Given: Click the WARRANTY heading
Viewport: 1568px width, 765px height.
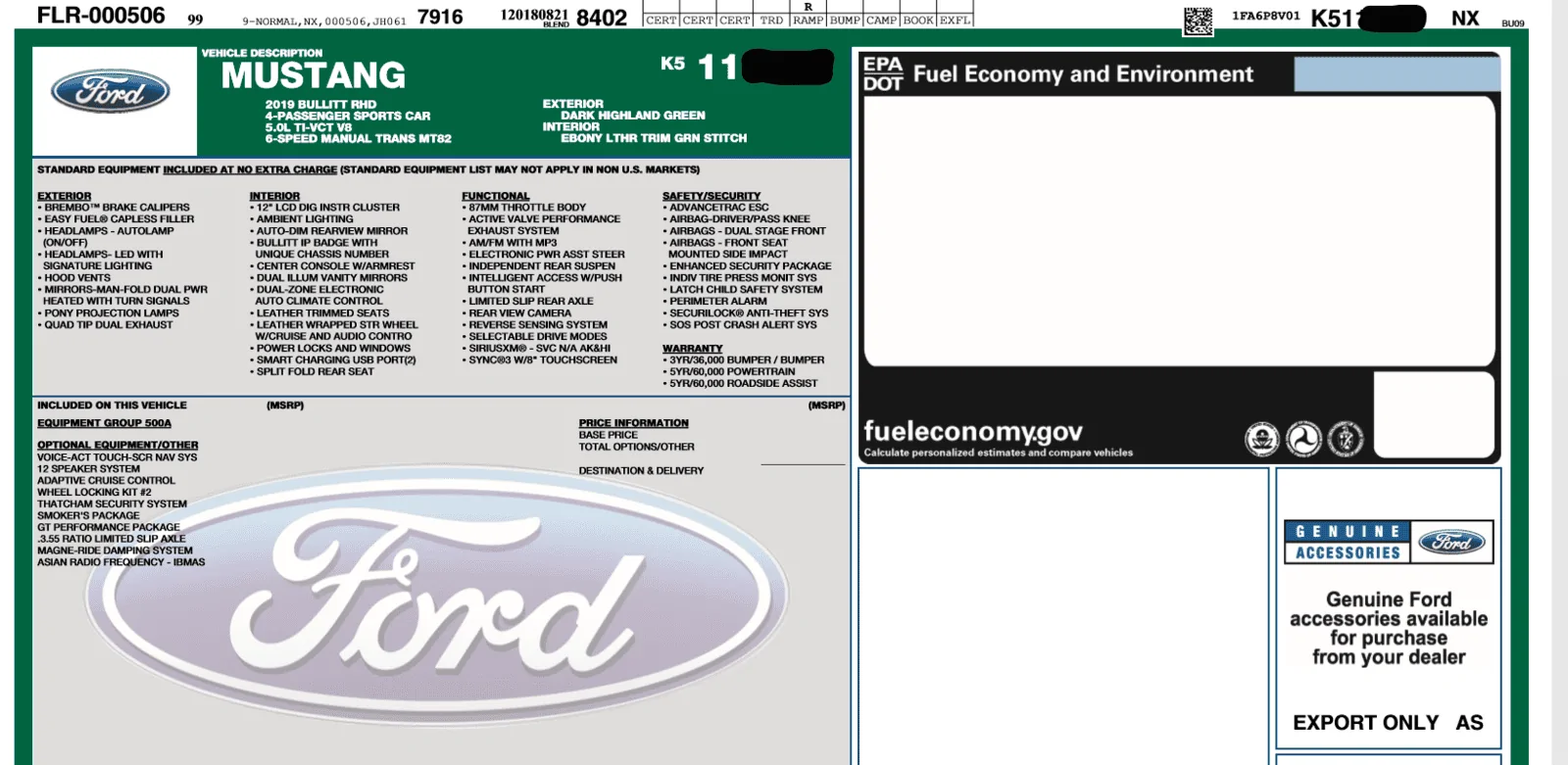Looking at the screenshot, I should (x=692, y=349).
